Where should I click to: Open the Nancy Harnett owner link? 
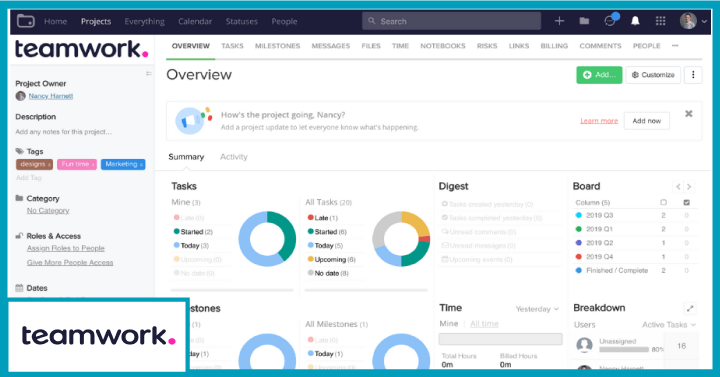point(51,96)
